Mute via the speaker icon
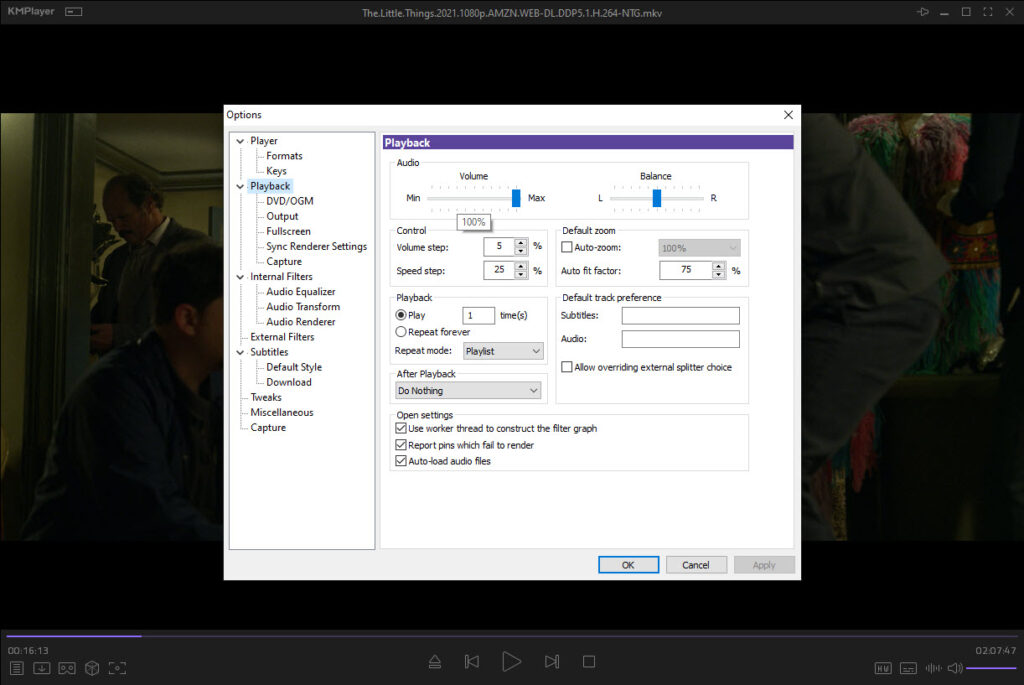The image size is (1024, 685). (x=955, y=668)
